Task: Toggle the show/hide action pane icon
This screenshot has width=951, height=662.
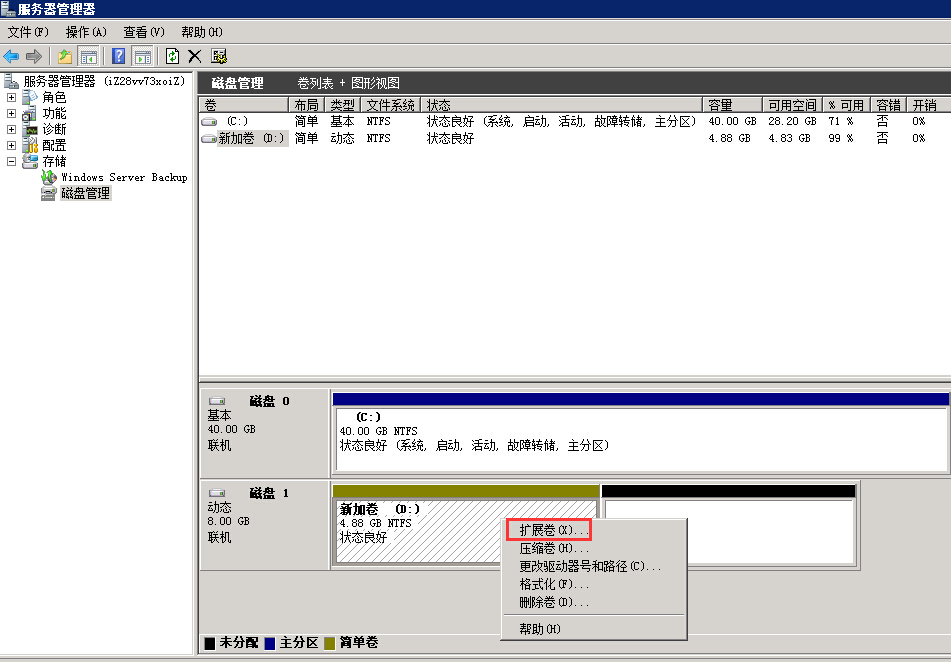Action: click(x=142, y=56)
